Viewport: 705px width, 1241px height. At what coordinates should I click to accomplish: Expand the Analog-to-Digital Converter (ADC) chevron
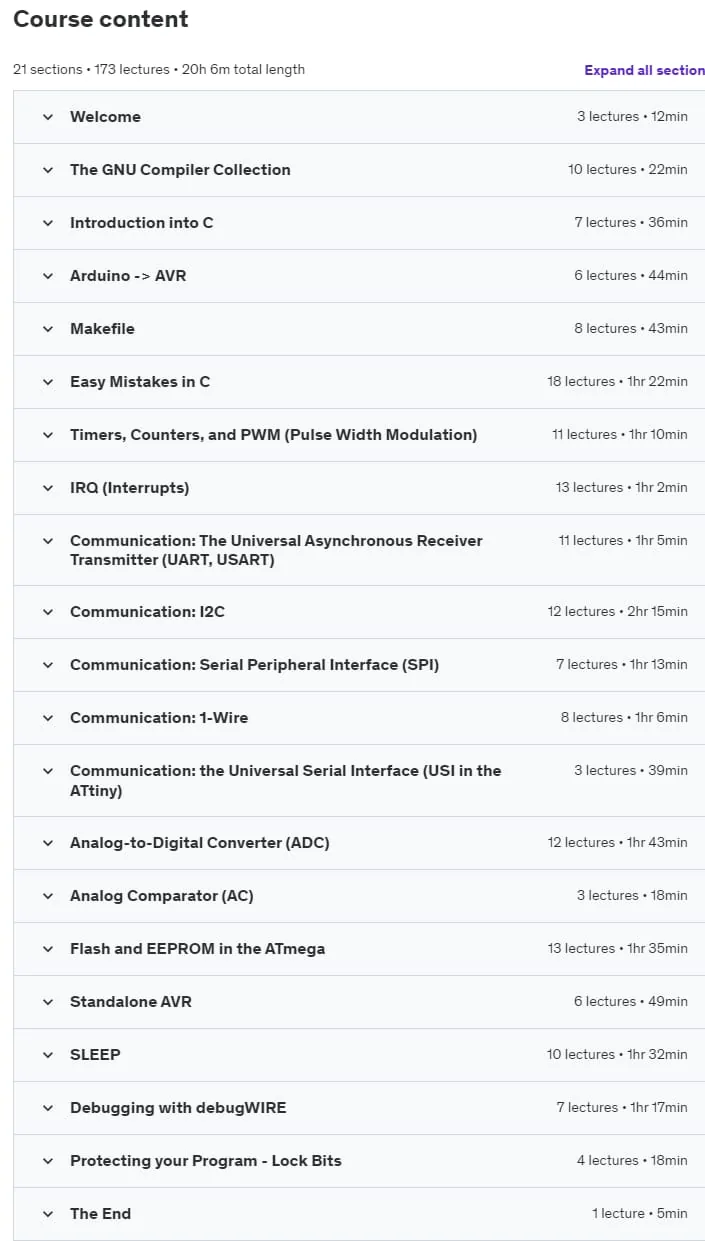47,843
